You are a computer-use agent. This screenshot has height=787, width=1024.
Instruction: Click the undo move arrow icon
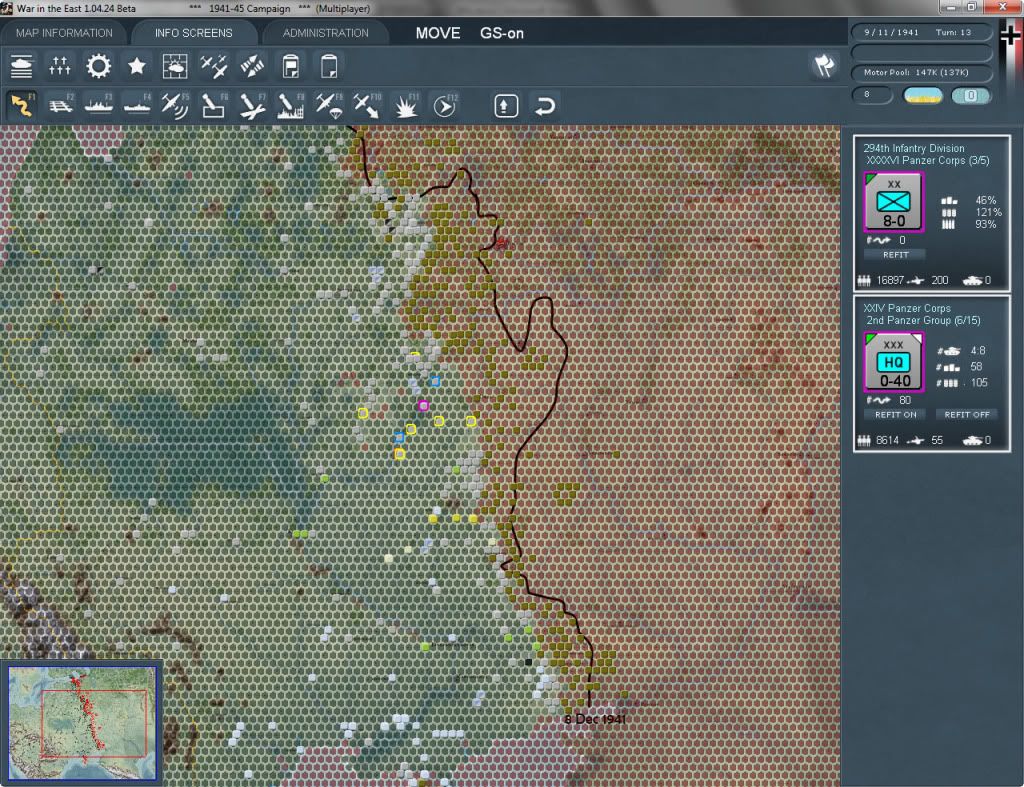tap(545, 106)
